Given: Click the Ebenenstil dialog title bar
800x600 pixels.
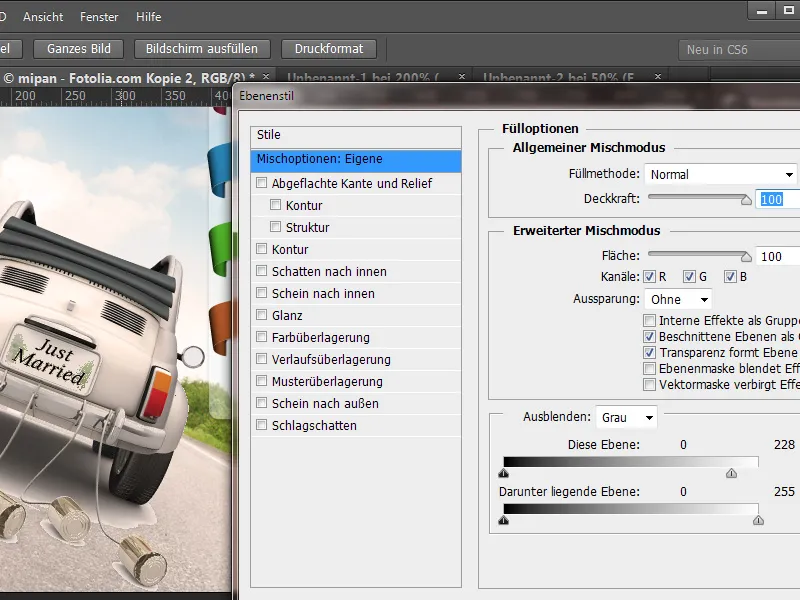Looking at the screenshot, I should 516,96.
